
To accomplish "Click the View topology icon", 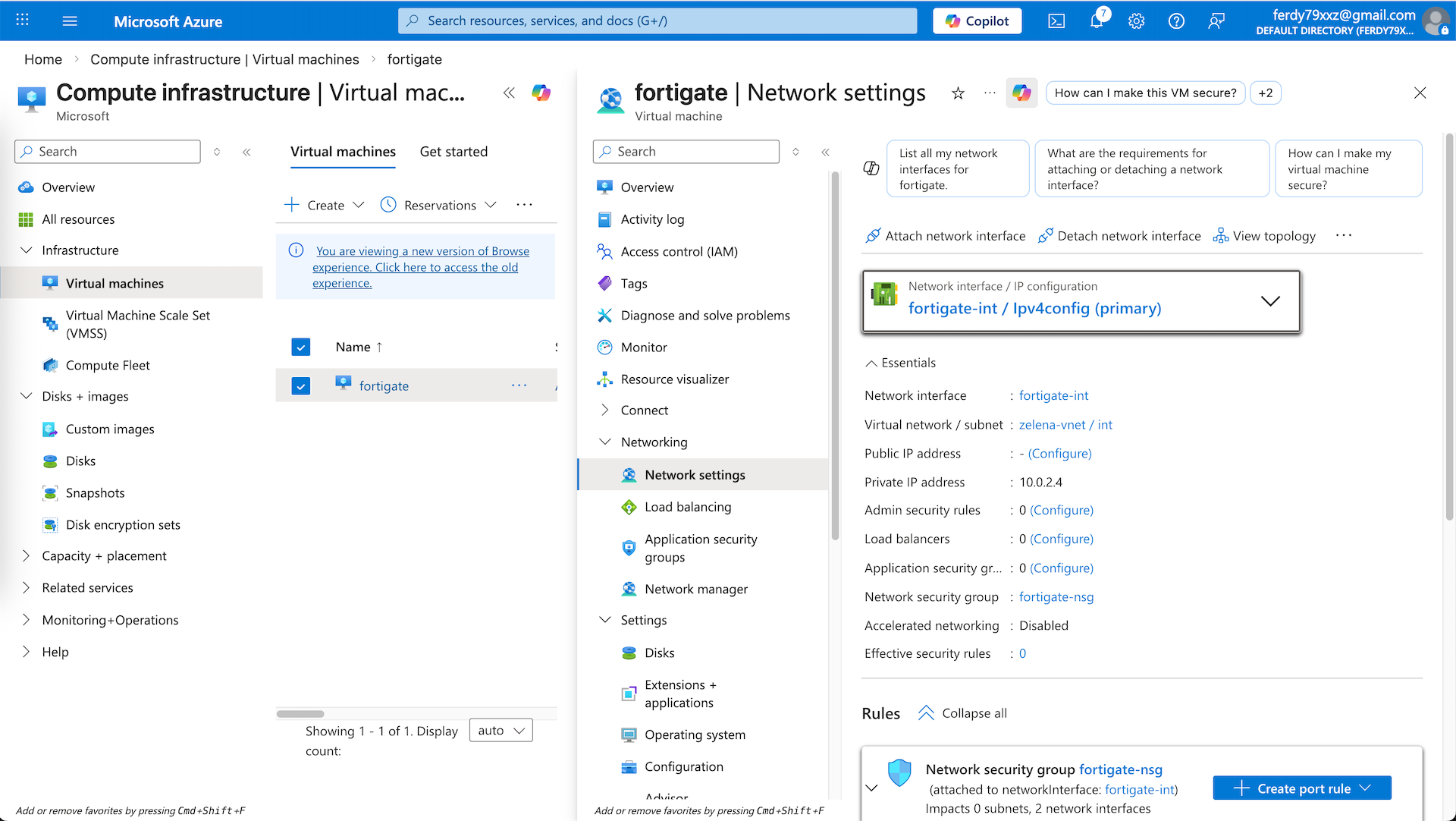I will point(1220,236).
